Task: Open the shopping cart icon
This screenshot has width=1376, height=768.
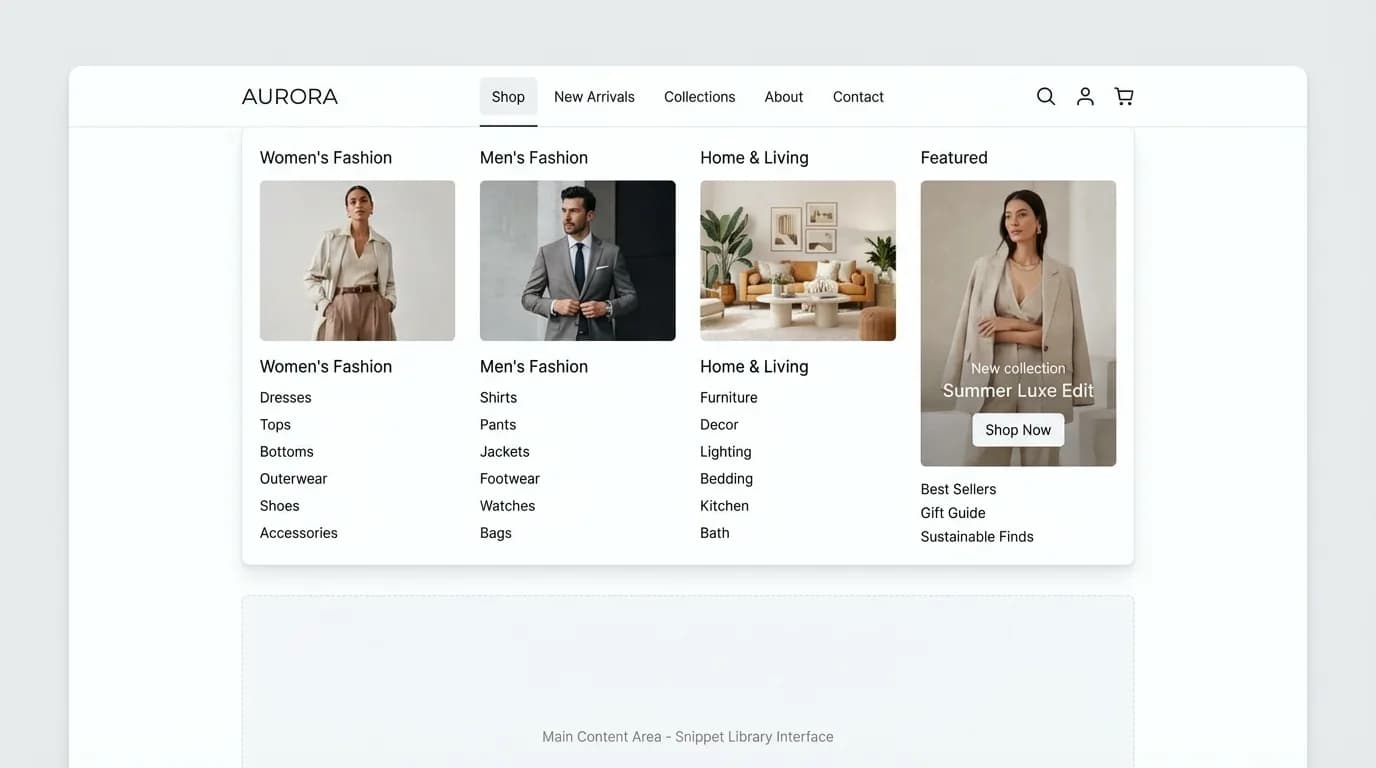Action: [1124, 96]
